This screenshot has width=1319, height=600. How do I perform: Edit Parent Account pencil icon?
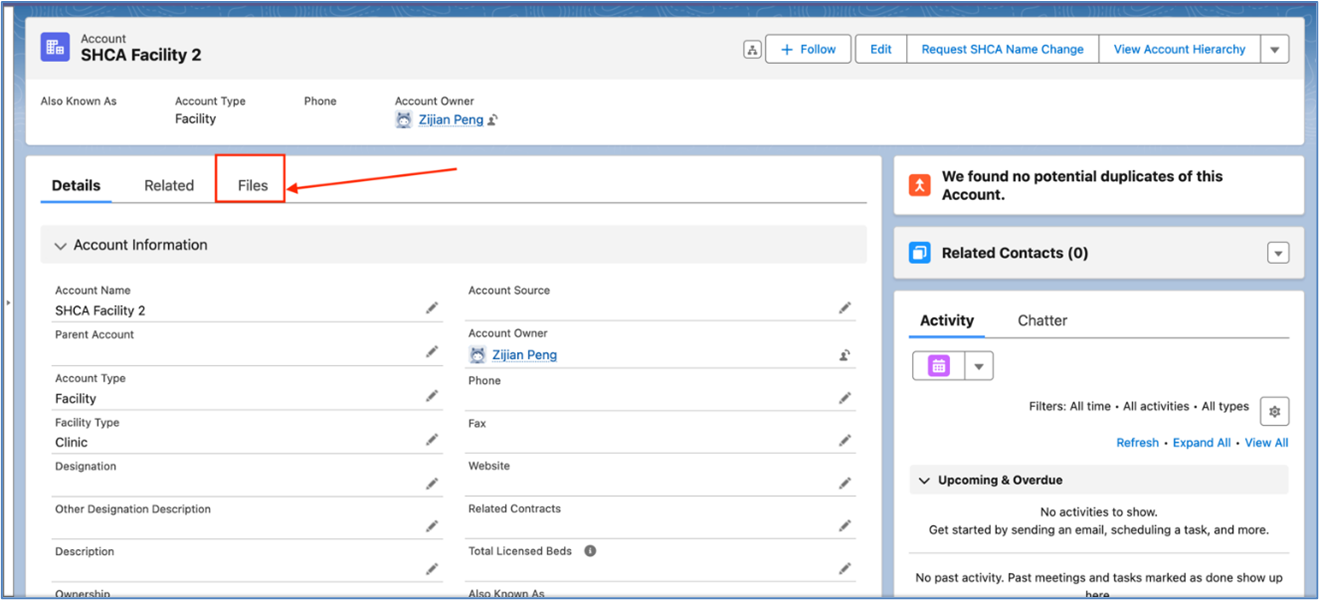pyautogui.click(x=432, y=351)
